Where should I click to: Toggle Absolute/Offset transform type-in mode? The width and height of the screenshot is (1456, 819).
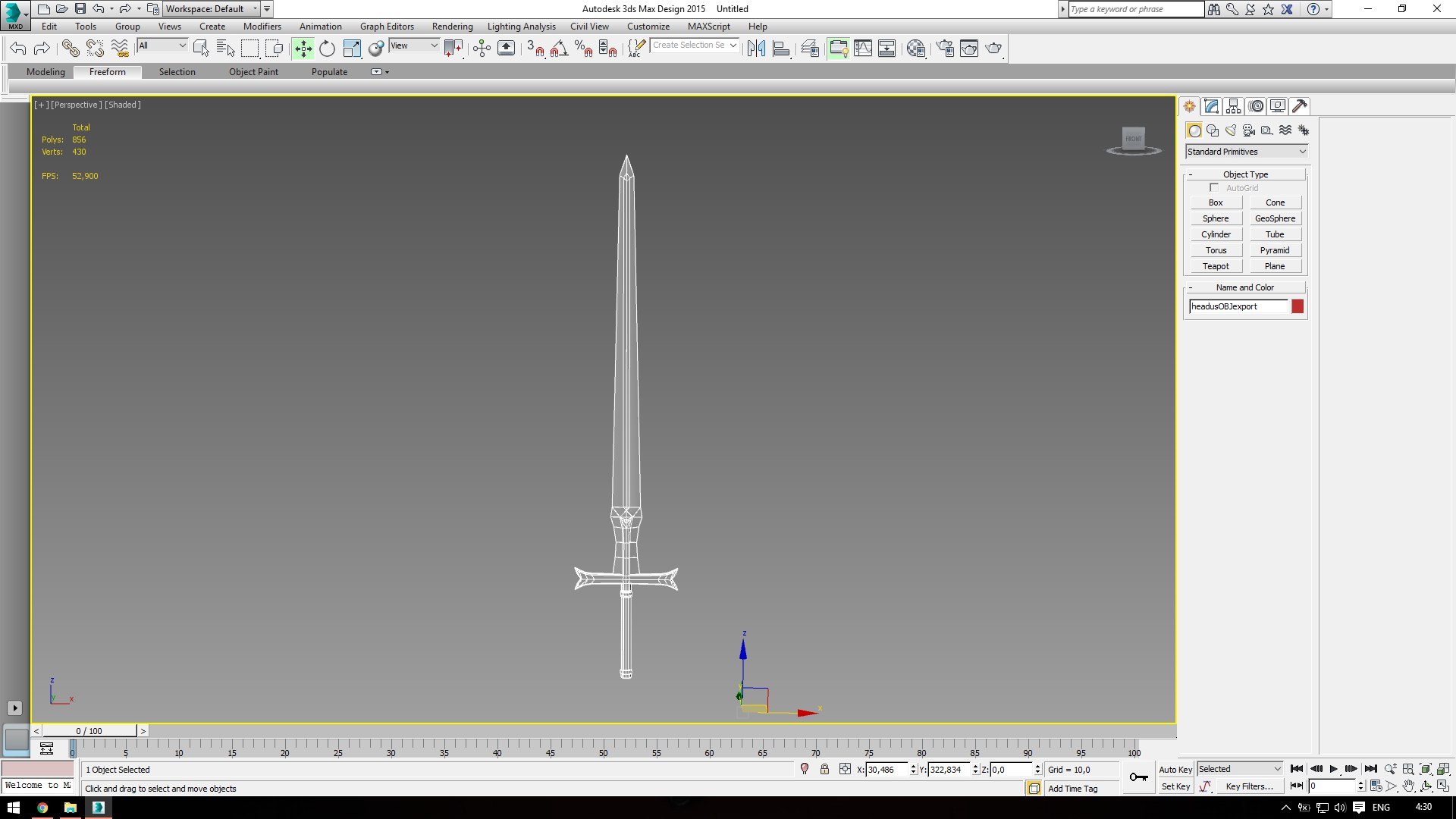846,769
